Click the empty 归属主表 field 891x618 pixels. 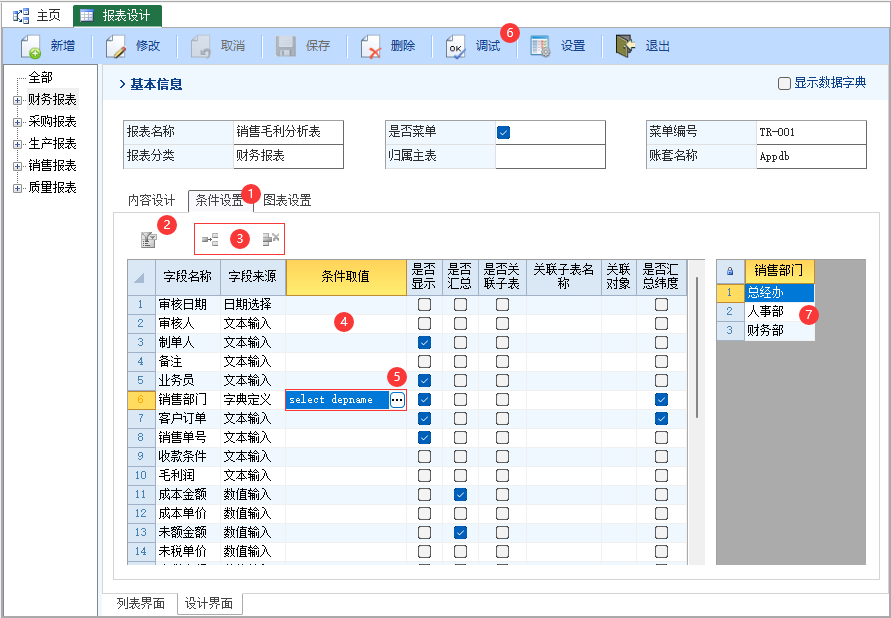(550, 156)
